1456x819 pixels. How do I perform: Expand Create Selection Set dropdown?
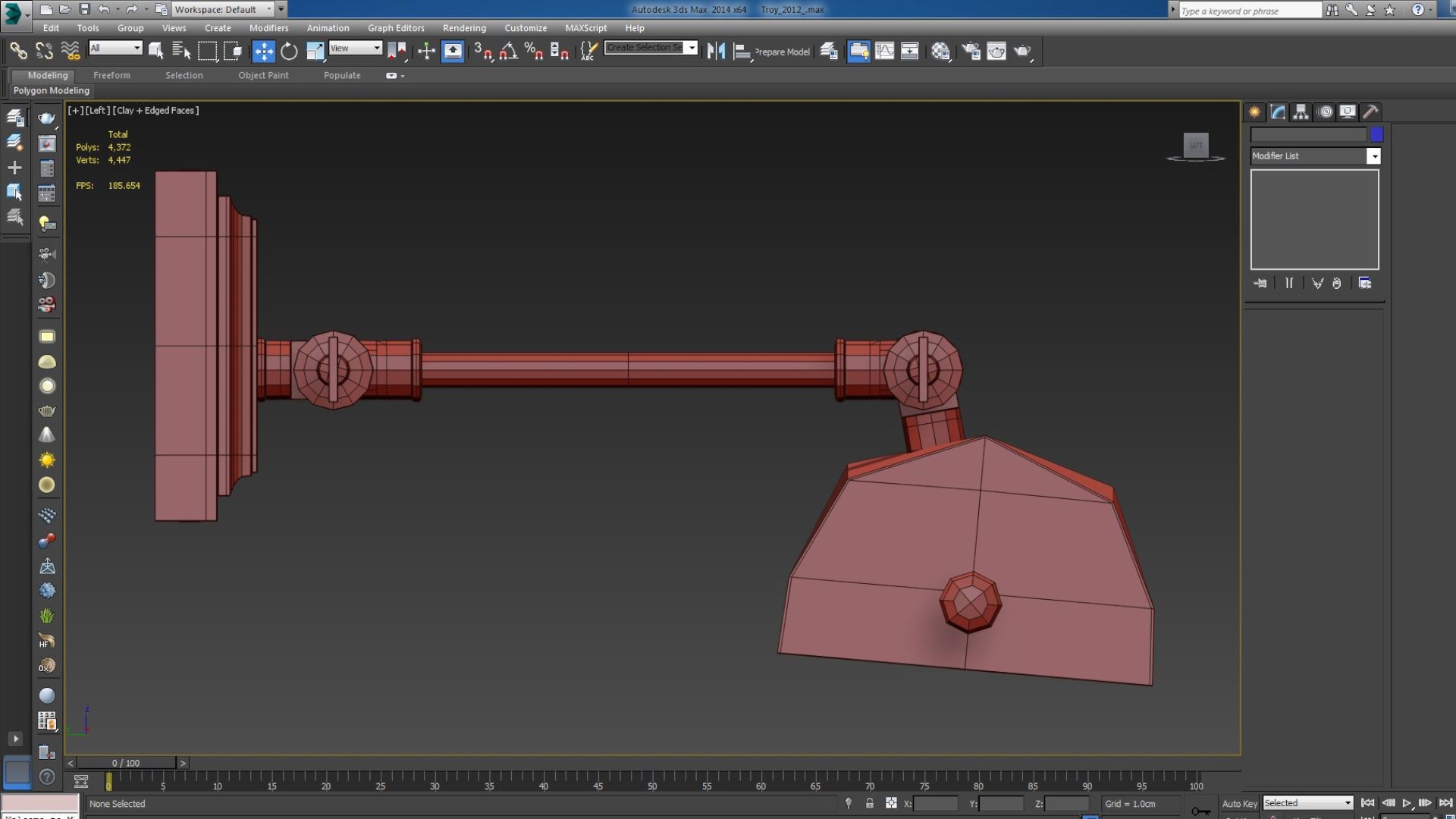pos(692,48)
